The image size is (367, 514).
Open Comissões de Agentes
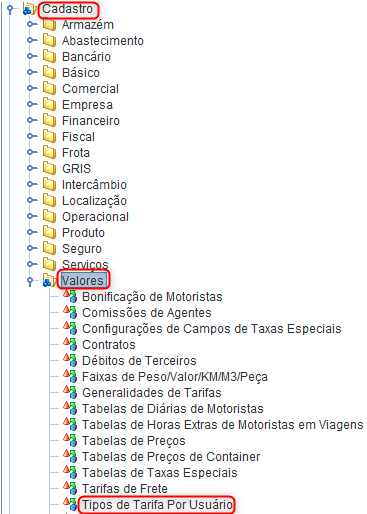click(147, 313)
